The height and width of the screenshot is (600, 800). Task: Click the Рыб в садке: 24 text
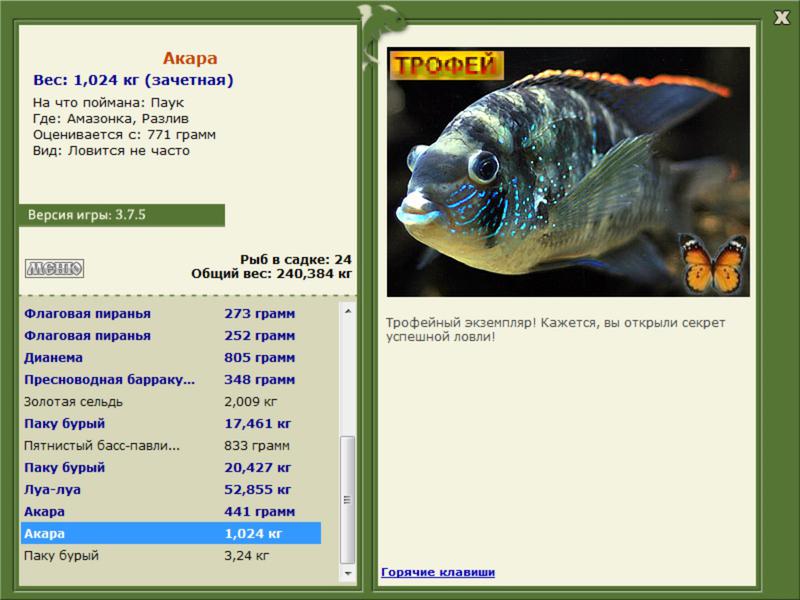coord(296,260)
